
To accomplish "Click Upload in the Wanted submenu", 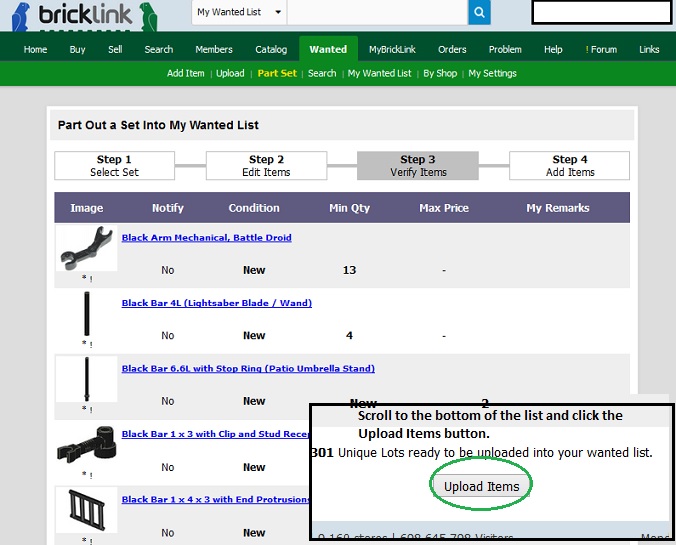I will coord(230,73).
